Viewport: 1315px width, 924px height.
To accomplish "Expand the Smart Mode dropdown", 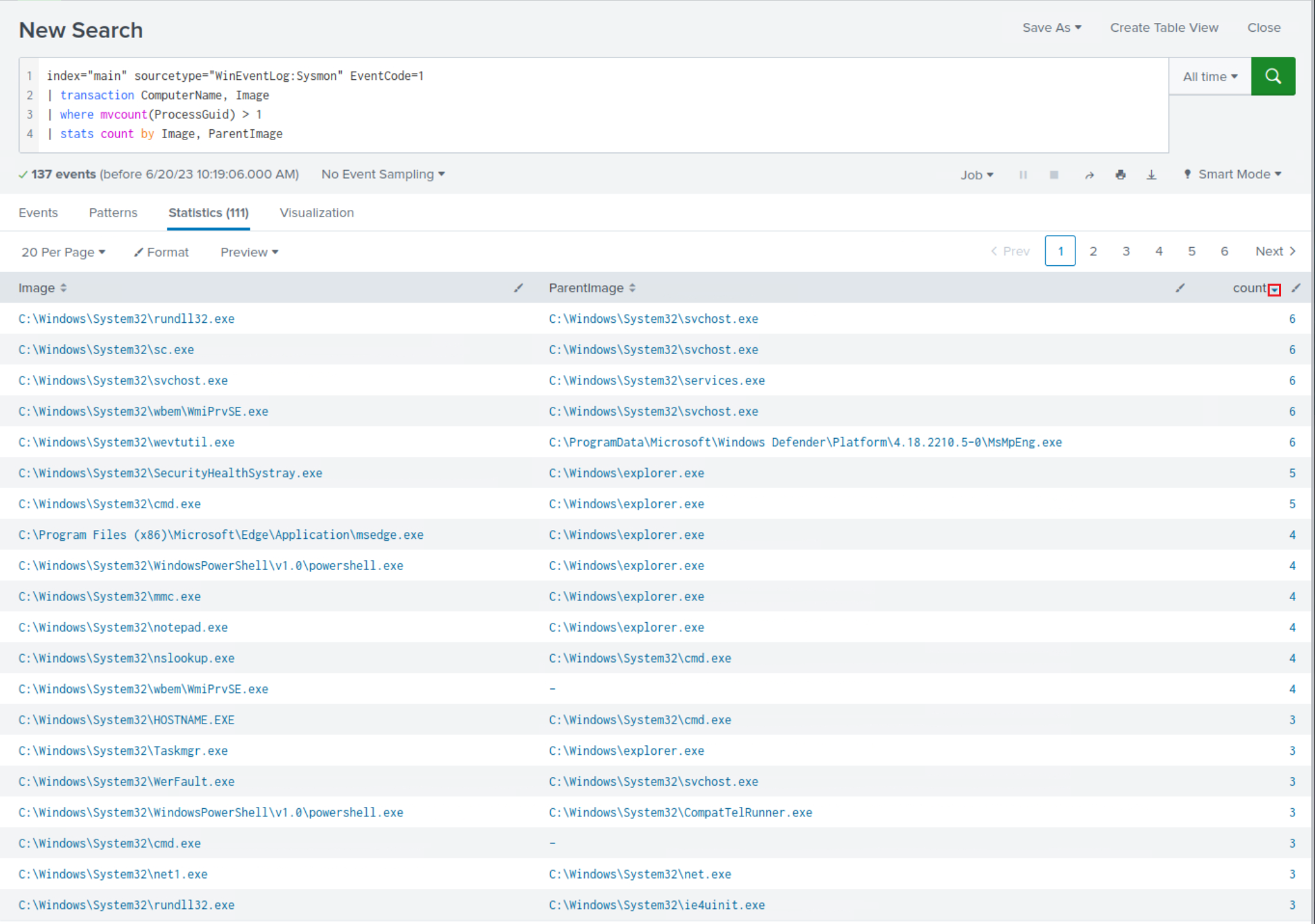I will click(x=1232, y=174).
